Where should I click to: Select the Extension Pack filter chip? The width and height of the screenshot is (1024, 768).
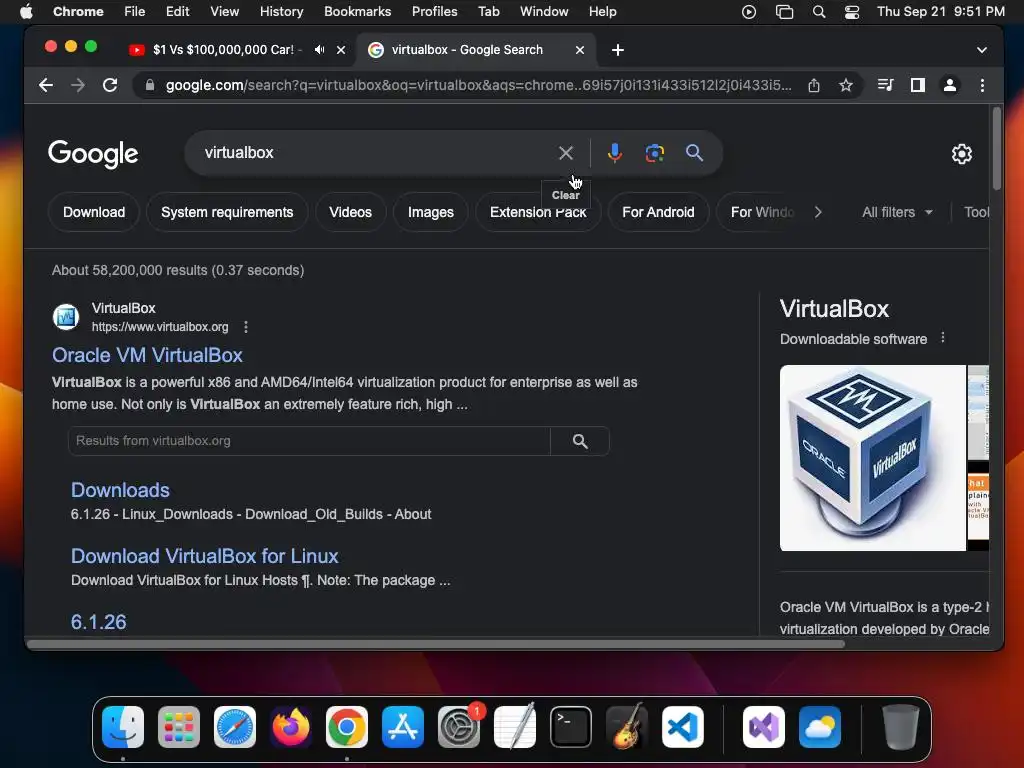point(538,212)
